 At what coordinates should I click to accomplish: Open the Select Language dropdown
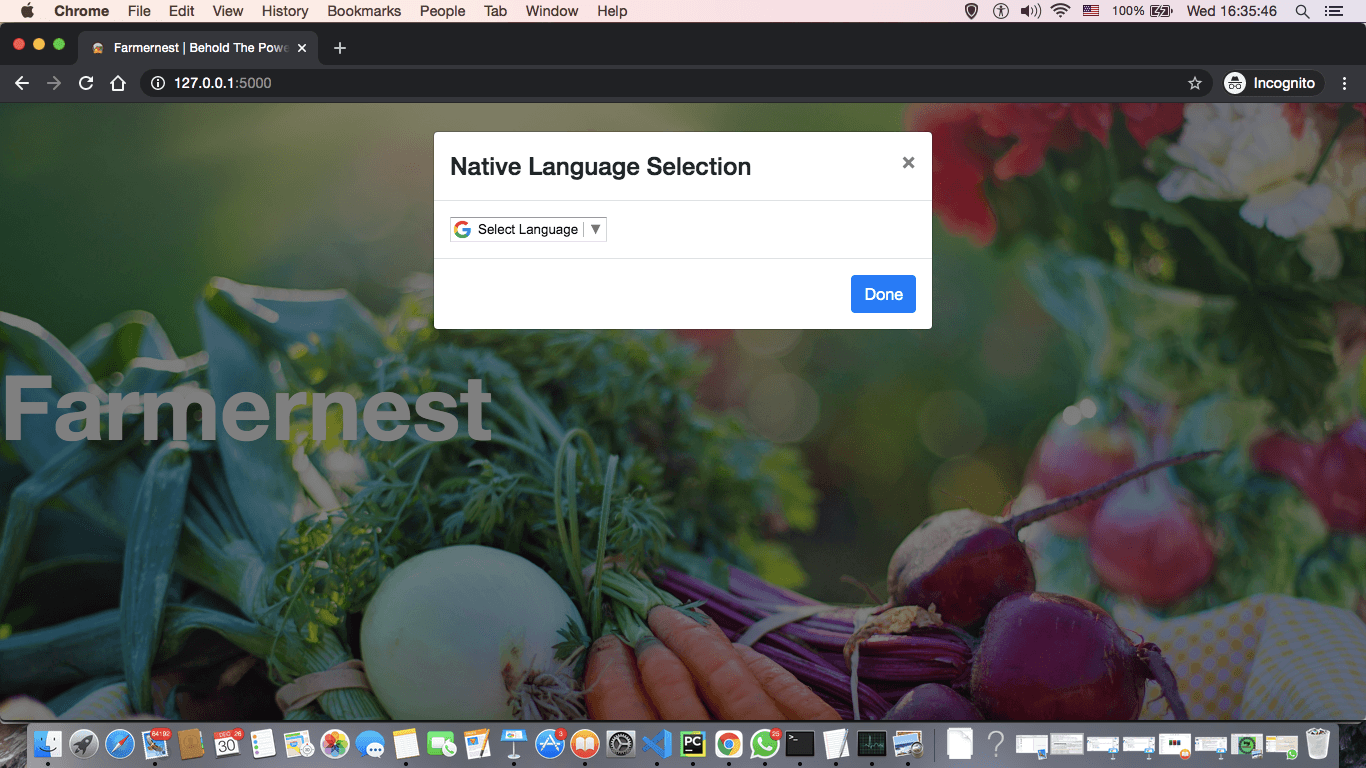[x=528, y=230]
